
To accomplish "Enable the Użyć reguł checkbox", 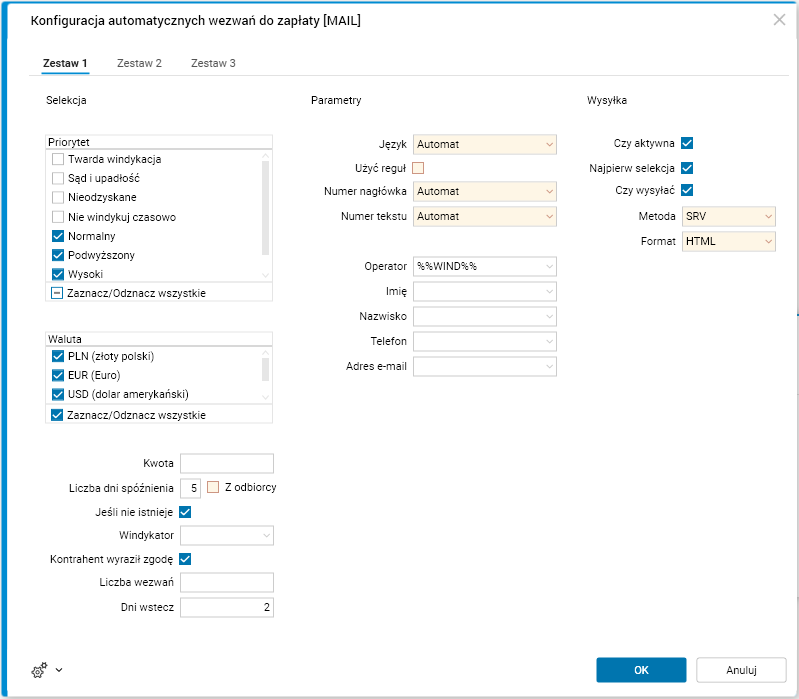I will tap(419, 167).
